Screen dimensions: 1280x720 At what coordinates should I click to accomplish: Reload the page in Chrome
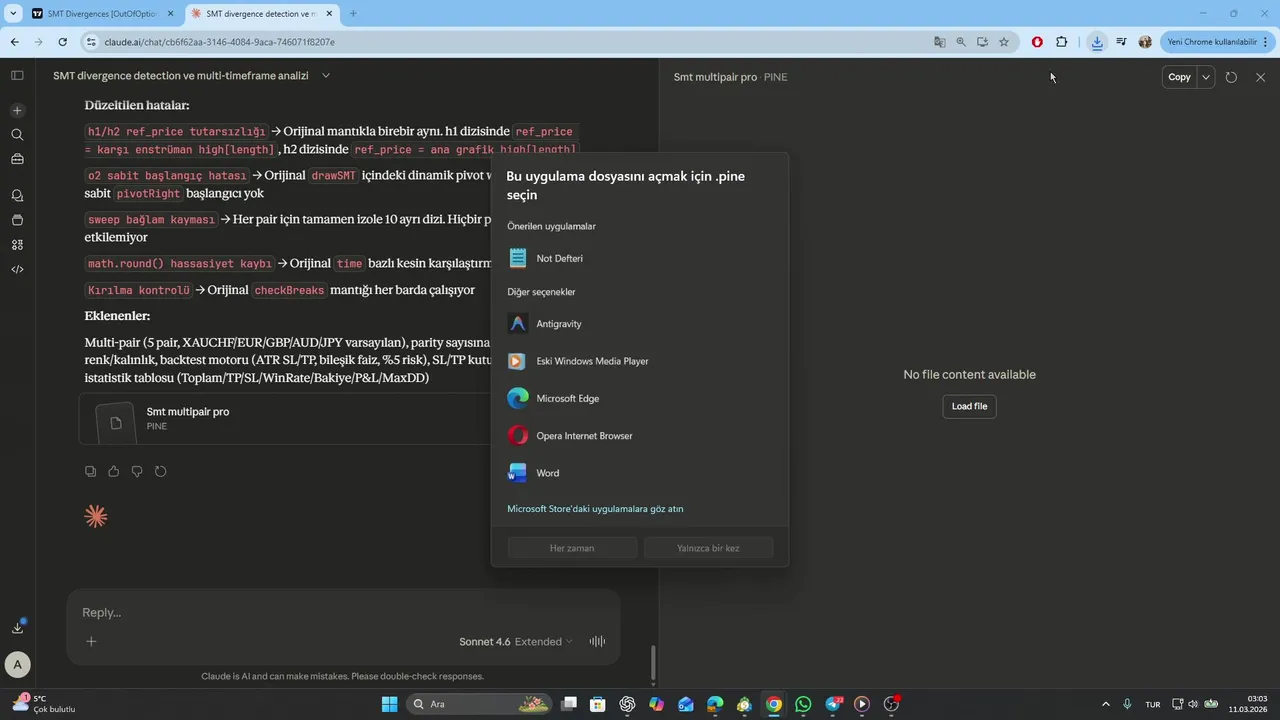click(62, 42)
